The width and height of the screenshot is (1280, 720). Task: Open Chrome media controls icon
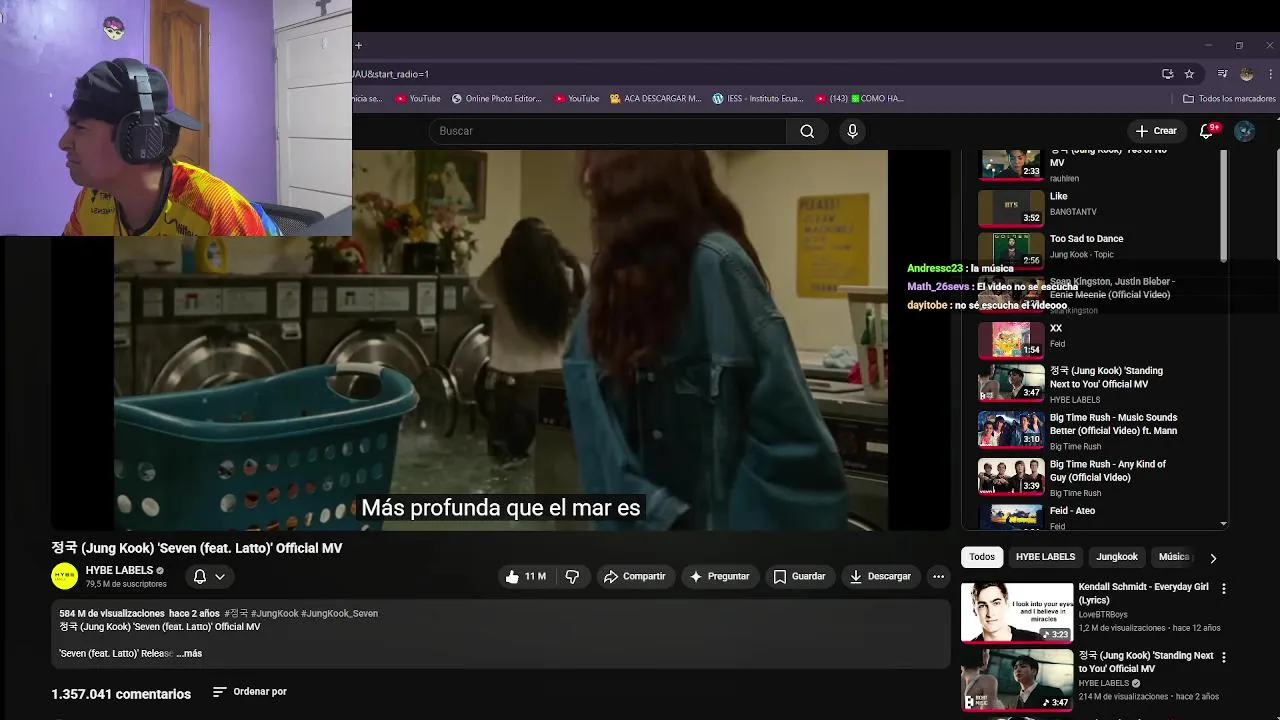tap(1222, 74)
